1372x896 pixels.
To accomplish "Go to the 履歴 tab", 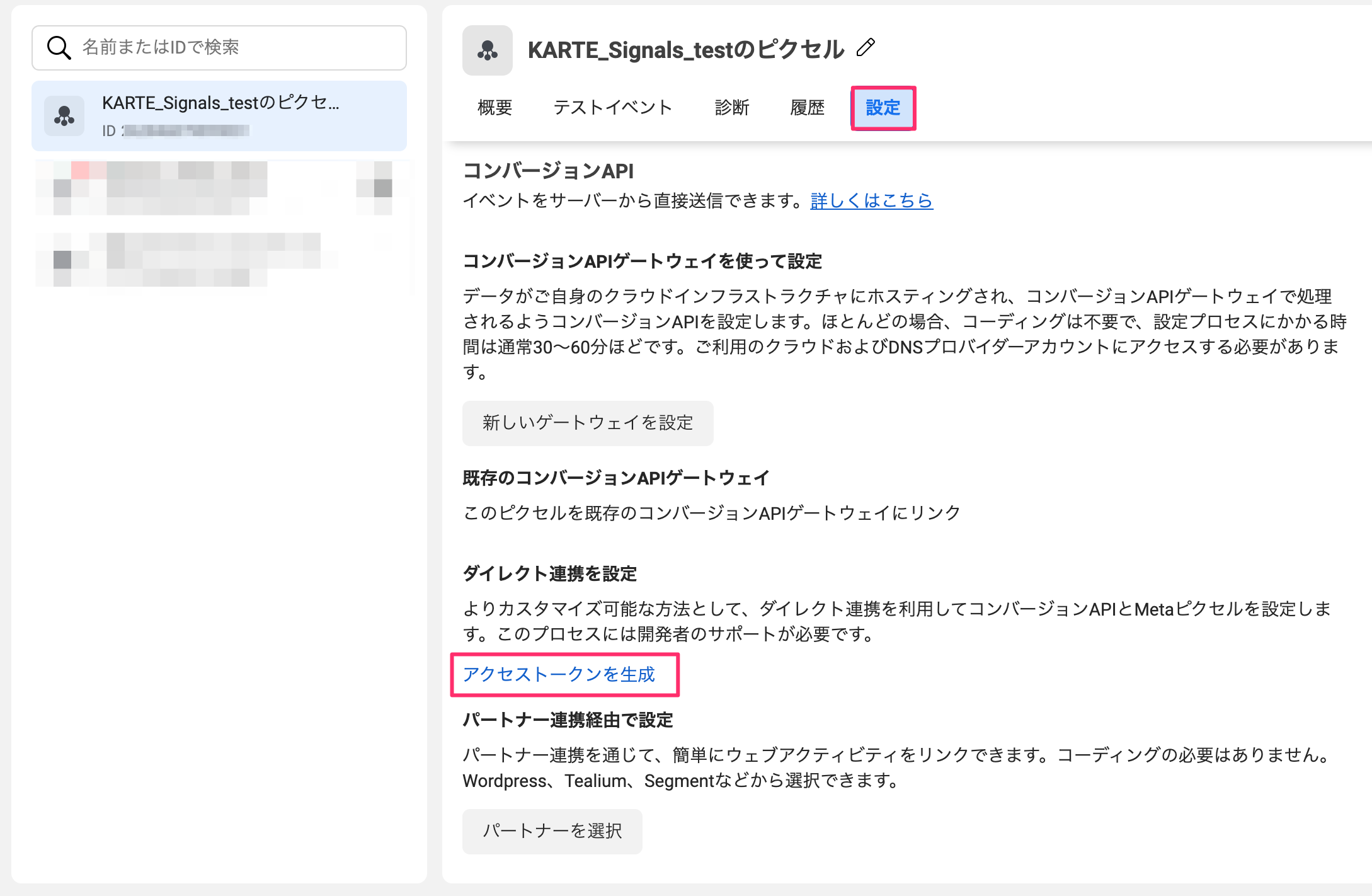I will point(808,108).
